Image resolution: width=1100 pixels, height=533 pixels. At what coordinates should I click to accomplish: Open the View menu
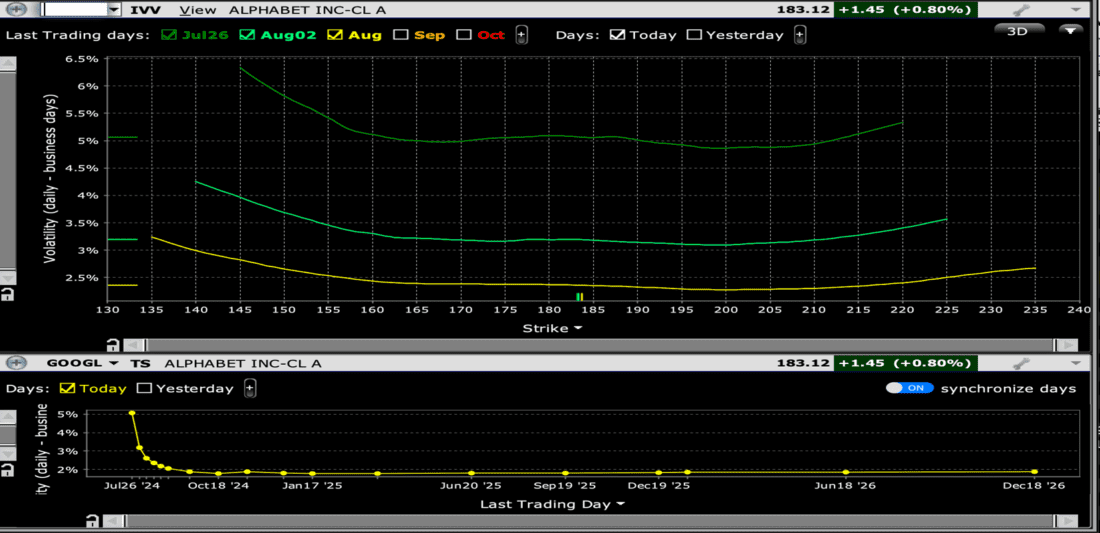coord(197,10)
